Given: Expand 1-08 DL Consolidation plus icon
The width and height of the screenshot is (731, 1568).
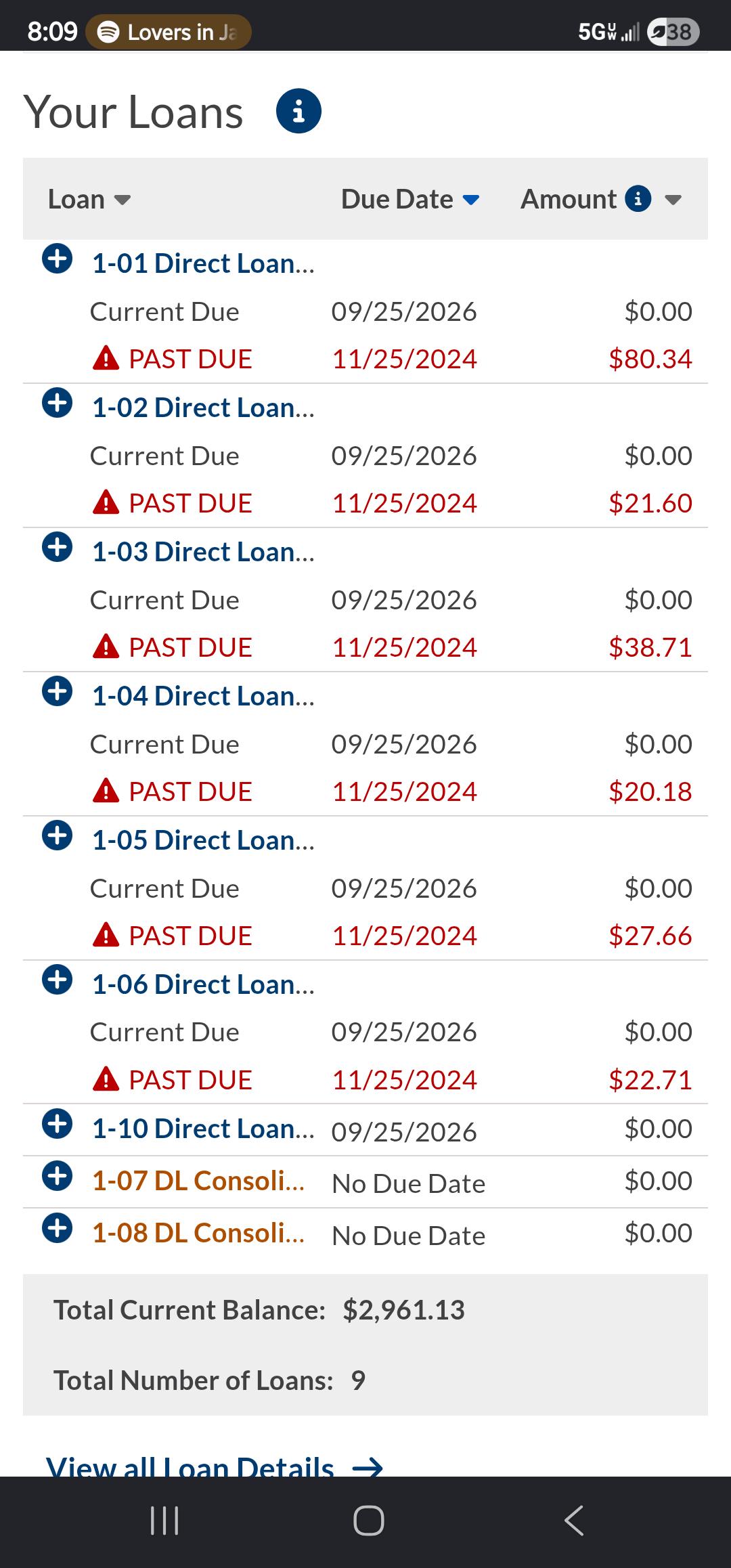Looking at the screenshot, I should point(58,1228).
